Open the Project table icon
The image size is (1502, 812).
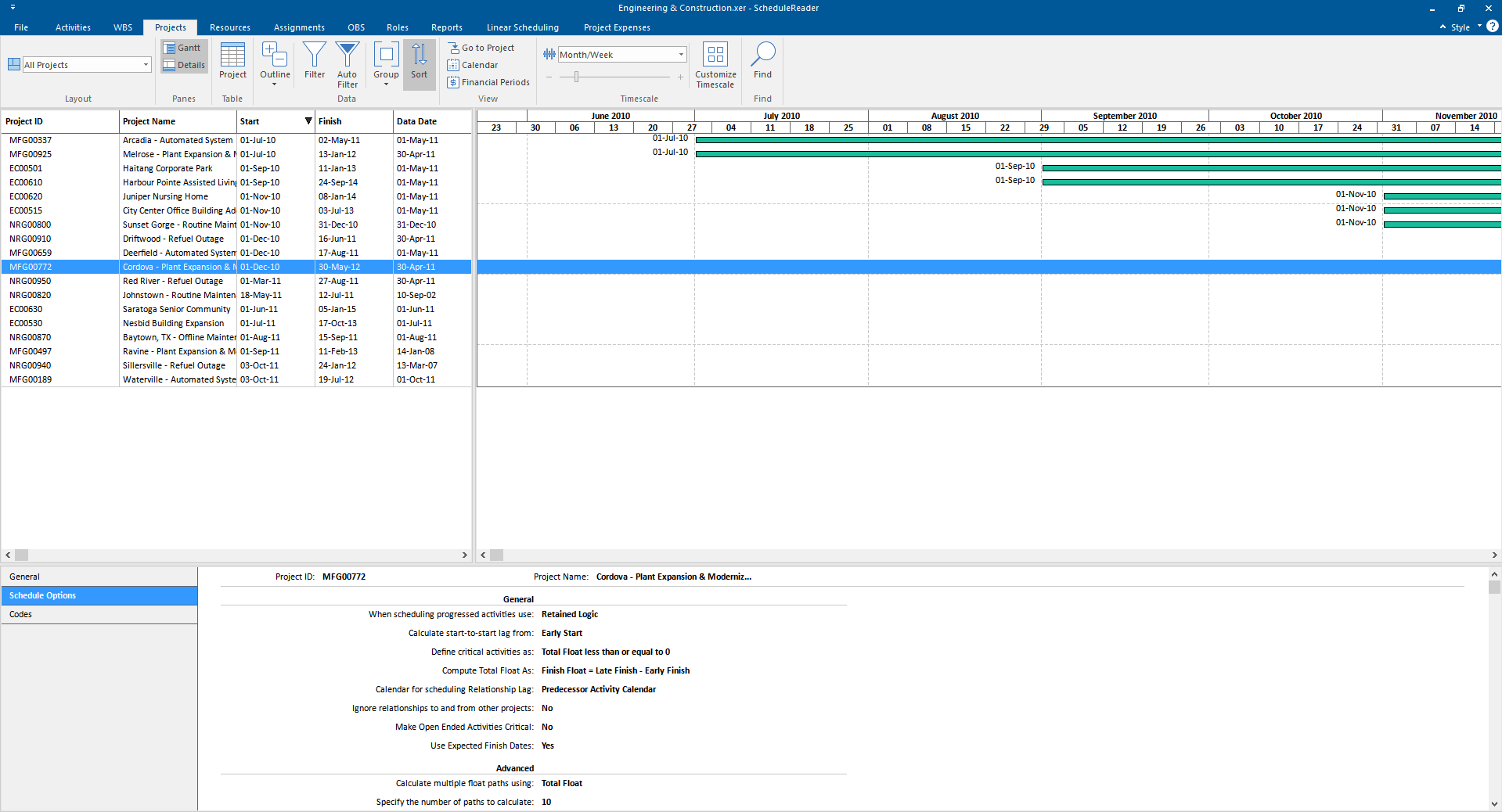[x=232, y=61]
